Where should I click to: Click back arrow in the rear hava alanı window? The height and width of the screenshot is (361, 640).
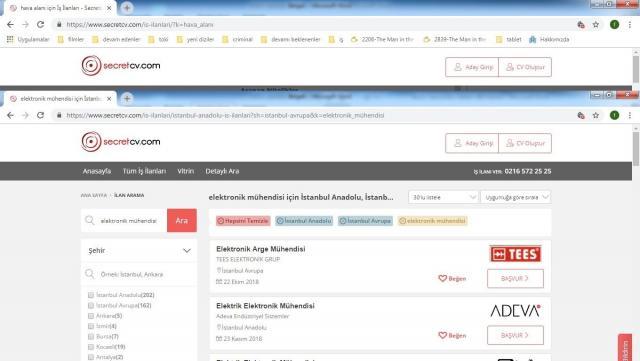[10, 25]
